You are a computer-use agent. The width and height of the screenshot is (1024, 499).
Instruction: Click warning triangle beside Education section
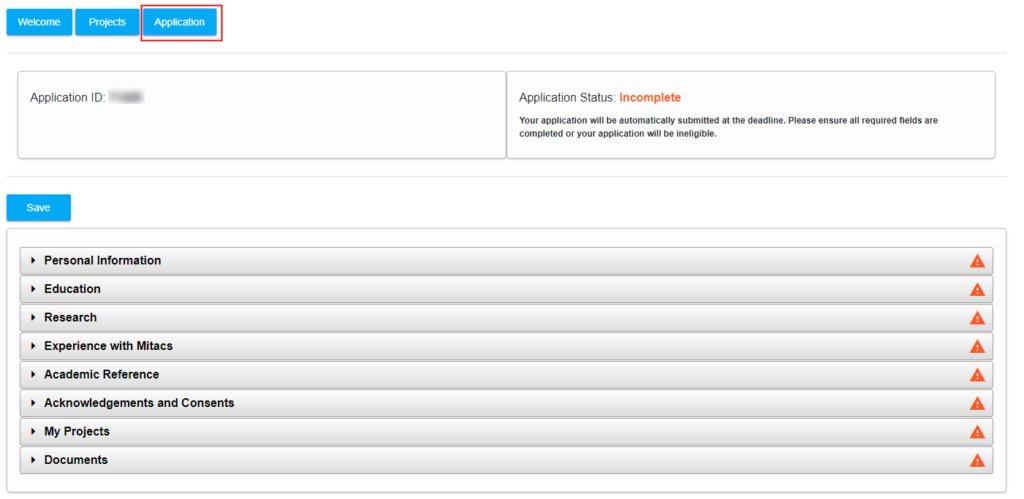pyautogui.click(x=976, y=289)
